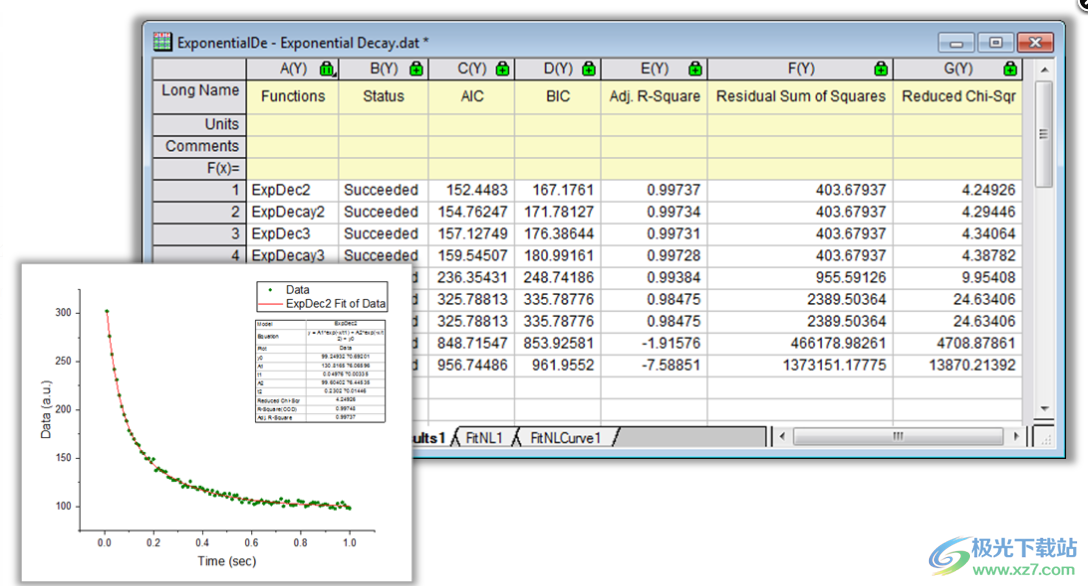Screen dimensions: 1088x586
Task: Click the BIC long name cell
Action: tap(557, 96)
